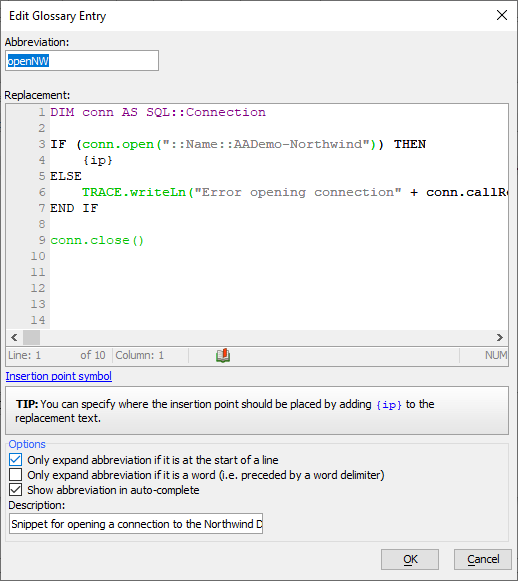The height and width of the screenshot is (581, 518).
Task: Uncheck 'Show abbreviation in auto-complete'
Action: pos(16,490)
